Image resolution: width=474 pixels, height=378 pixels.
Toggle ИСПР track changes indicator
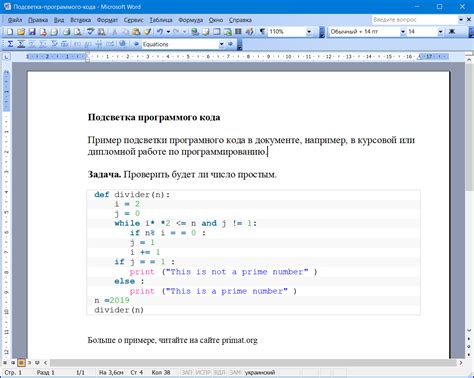pos(203,372)
